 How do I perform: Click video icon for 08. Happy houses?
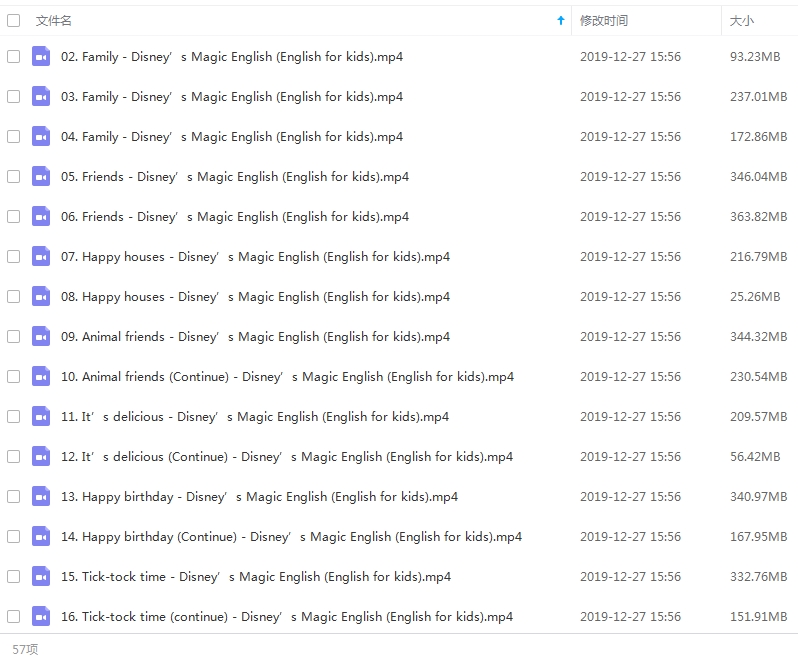pyautogui.click(x=41, y=297)
